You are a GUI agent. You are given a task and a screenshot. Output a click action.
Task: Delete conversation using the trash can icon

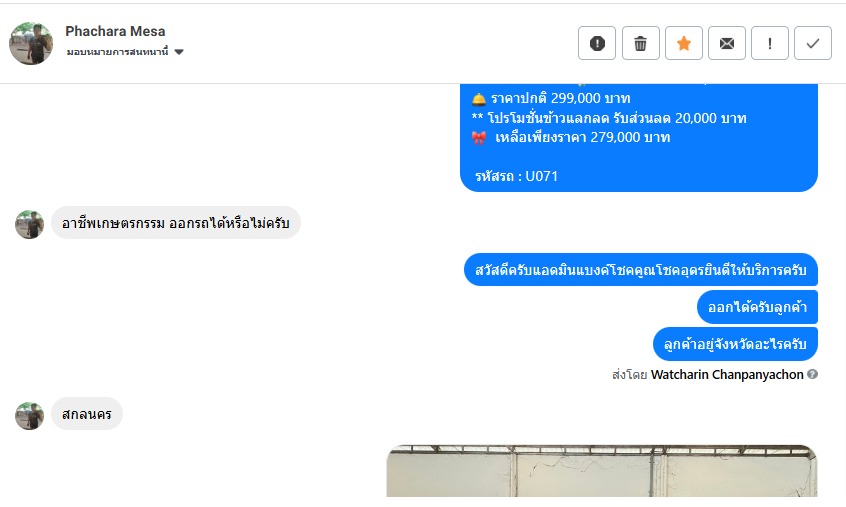[x=640, y=43]
